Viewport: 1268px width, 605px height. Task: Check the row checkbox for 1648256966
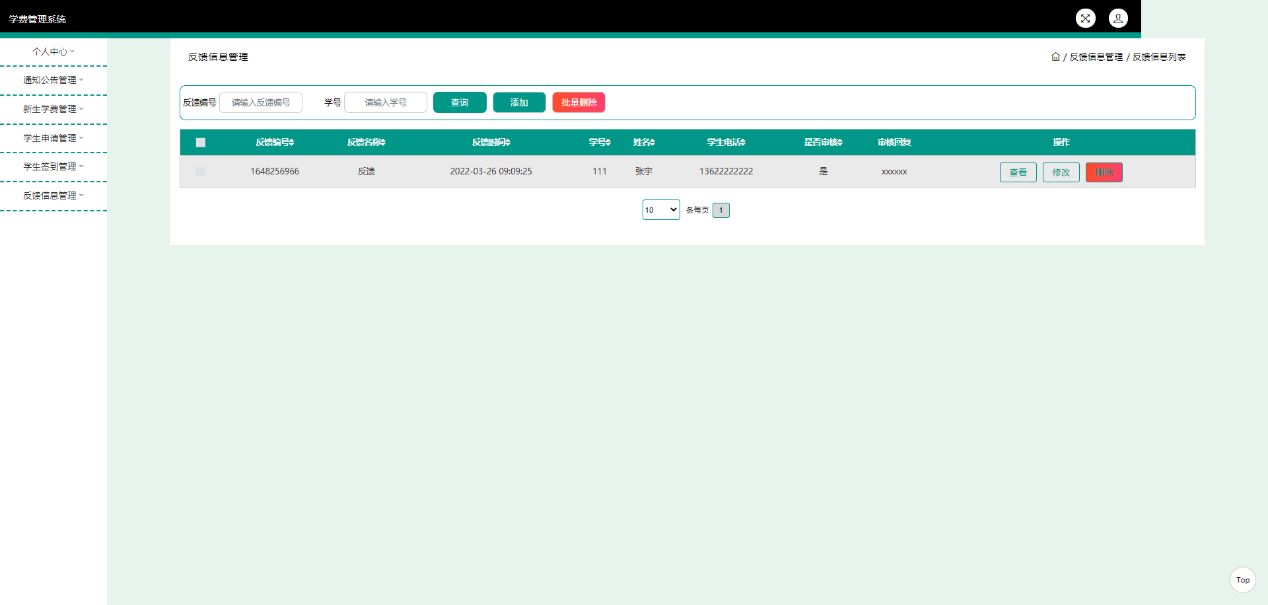pos(200,172)
